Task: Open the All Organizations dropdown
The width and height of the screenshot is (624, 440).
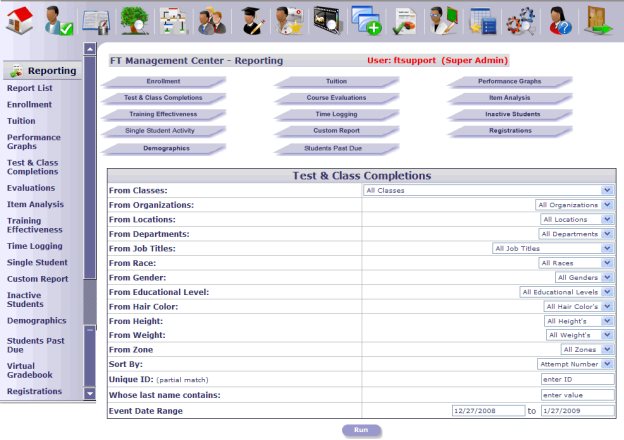Action: pos(574,205)
